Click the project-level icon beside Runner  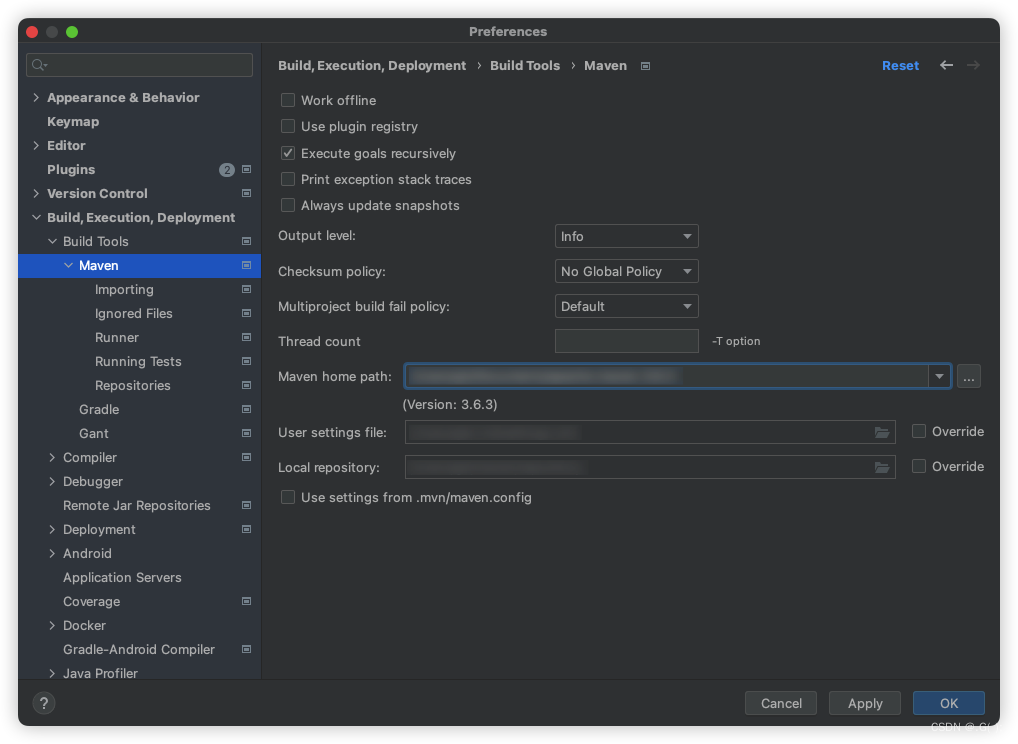pyautogui.click(x=247, y=338)
